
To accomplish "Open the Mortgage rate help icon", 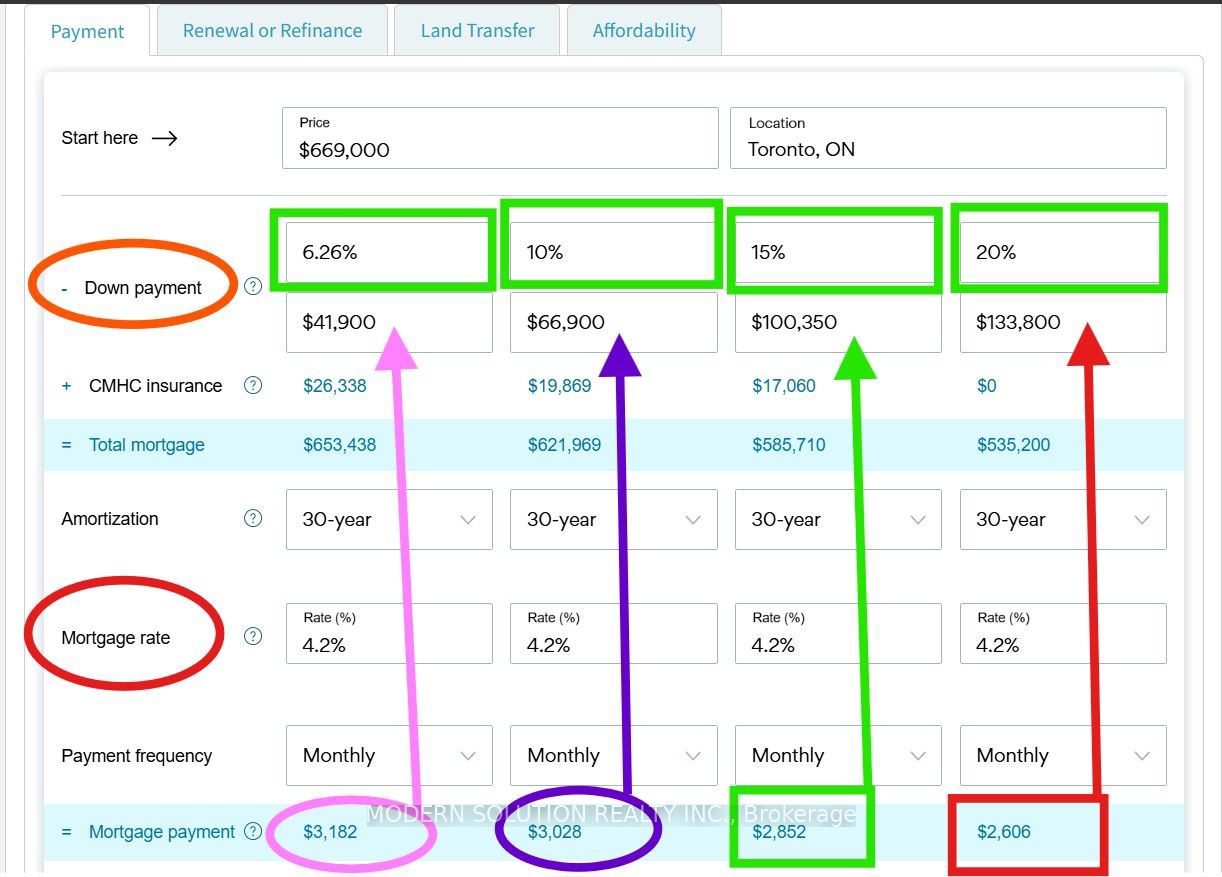I will [x=253, y=636].
